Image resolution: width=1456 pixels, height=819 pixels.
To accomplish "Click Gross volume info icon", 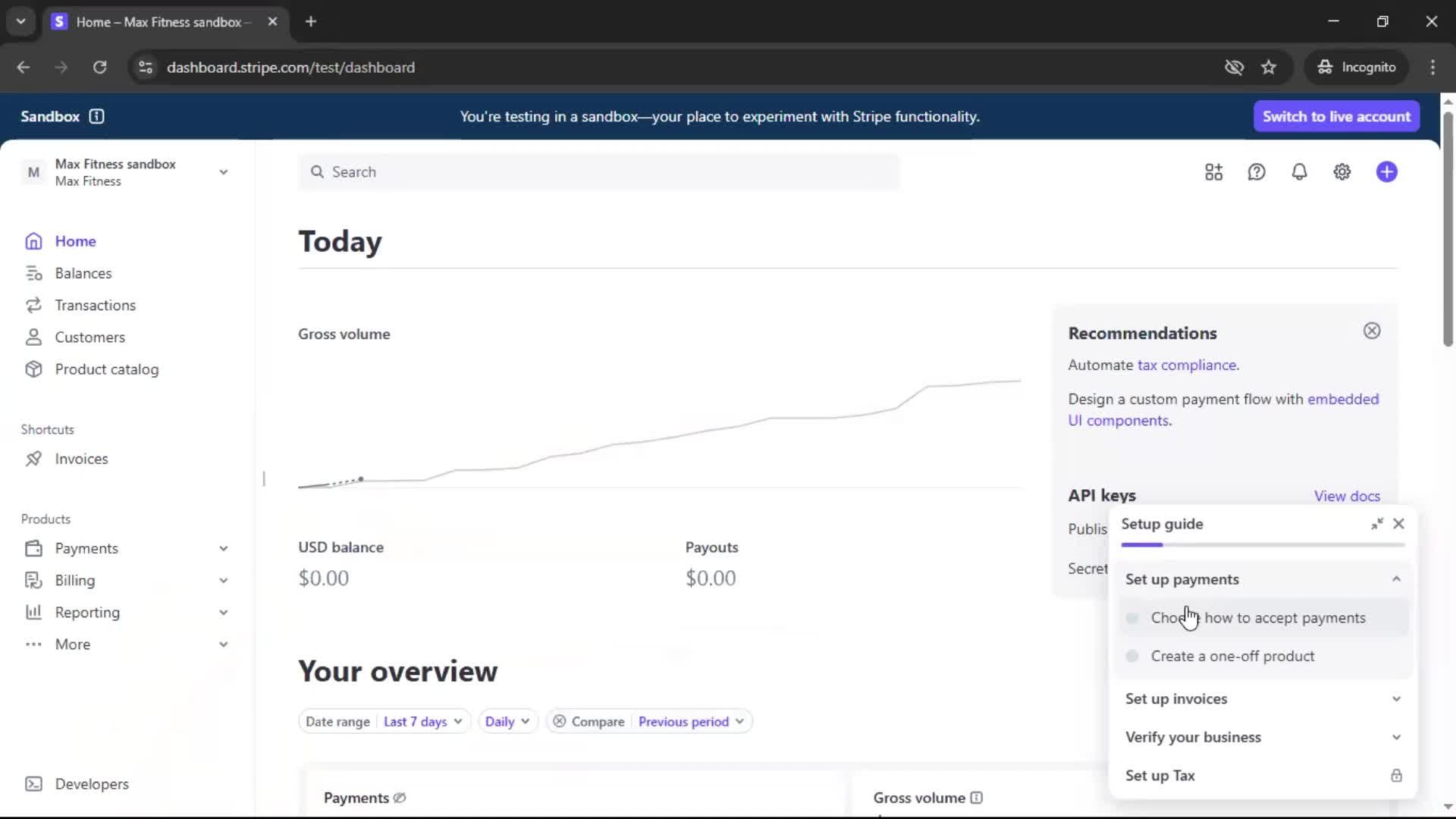I will tap(976, 798).
